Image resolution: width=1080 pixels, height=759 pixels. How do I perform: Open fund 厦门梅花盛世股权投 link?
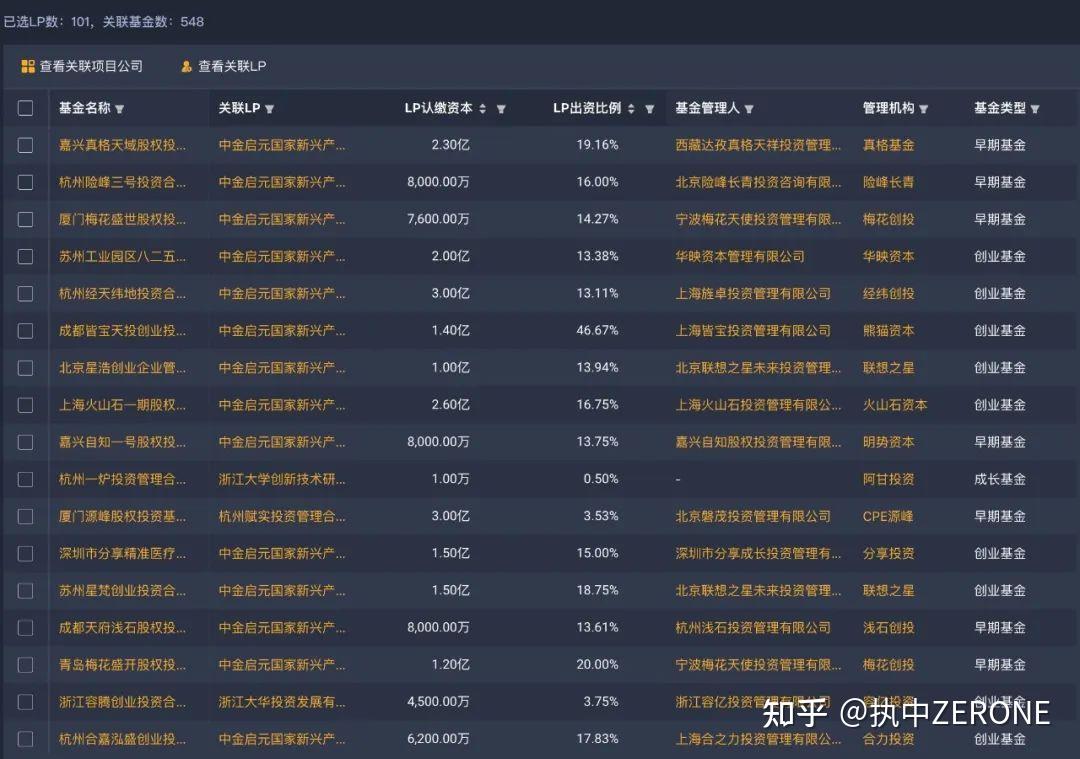point(122,220)
